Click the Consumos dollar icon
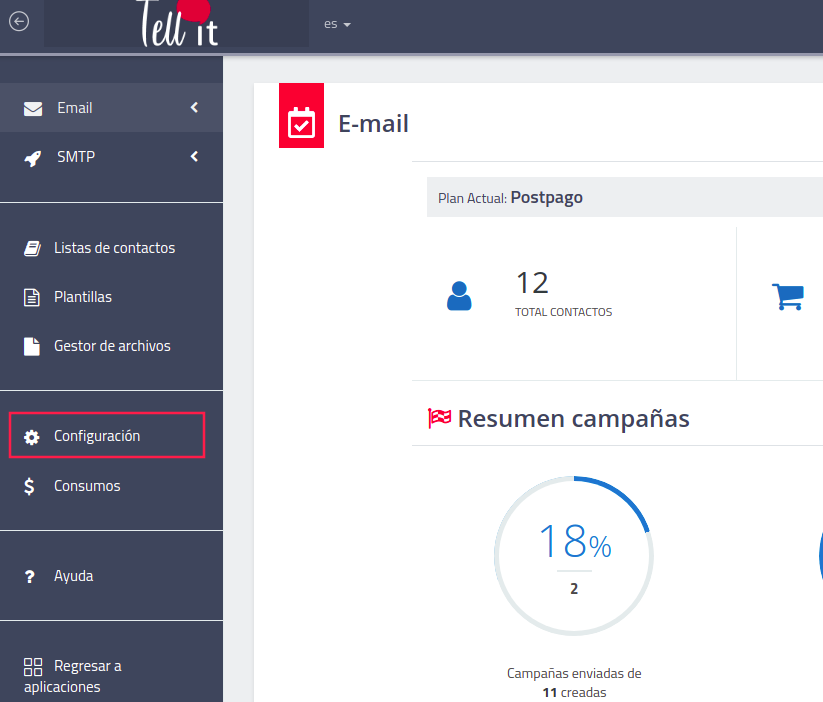The width and height of the screenshot is (823, 702). 29,487
